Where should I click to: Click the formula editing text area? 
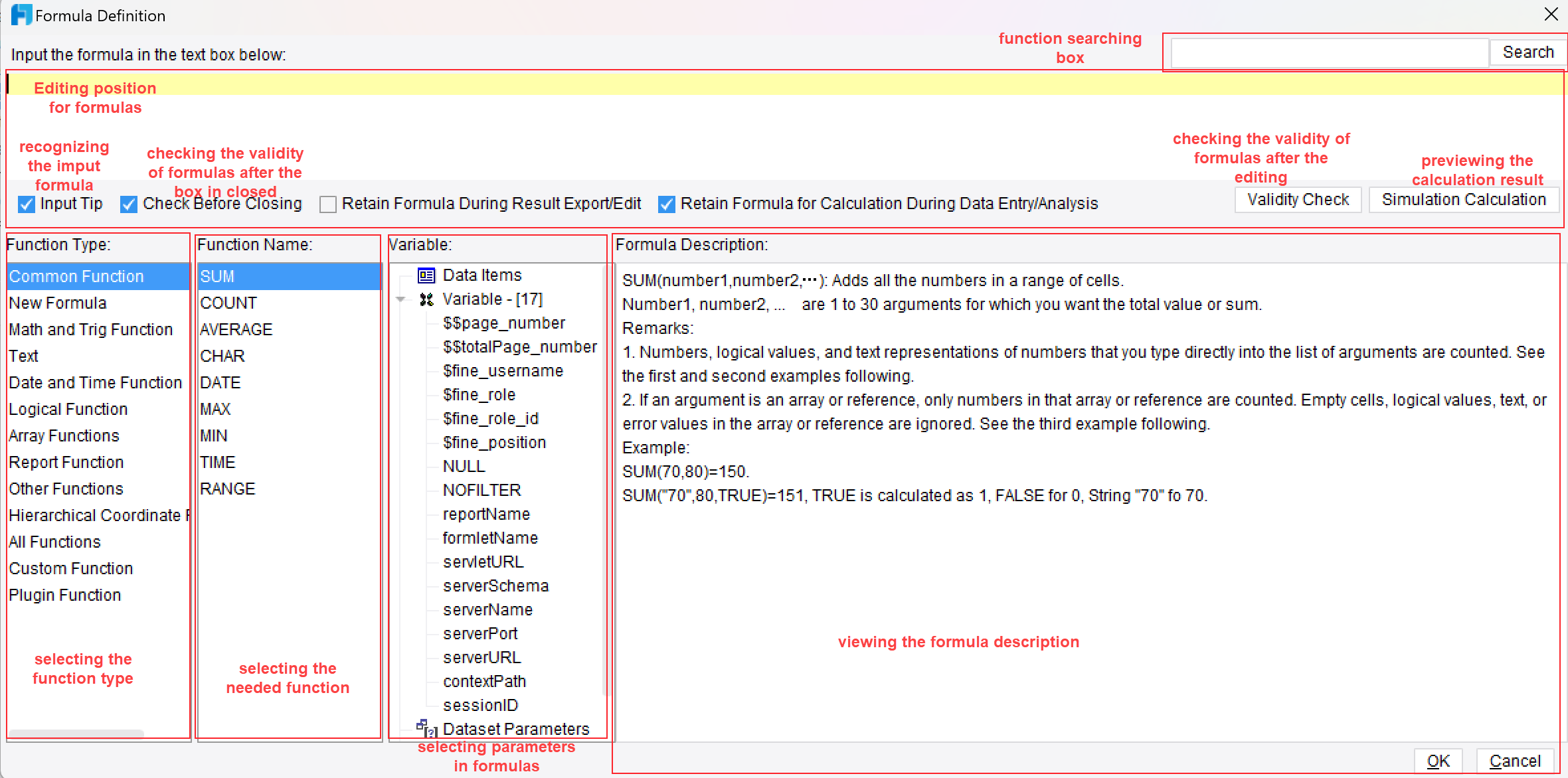tap(784, 126)
